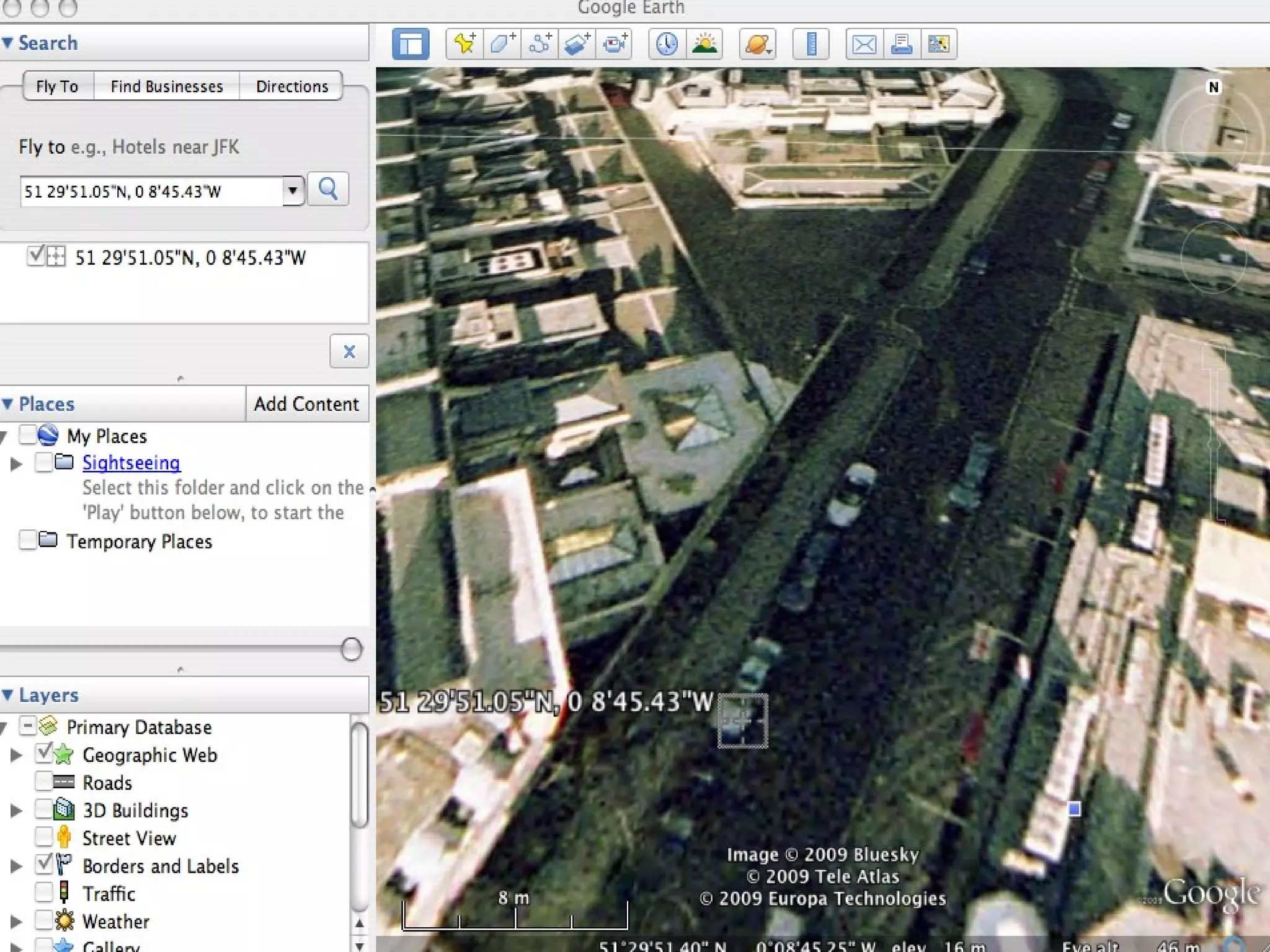
Task: Open the ruler measurement tool
Action: pos(811,44)
